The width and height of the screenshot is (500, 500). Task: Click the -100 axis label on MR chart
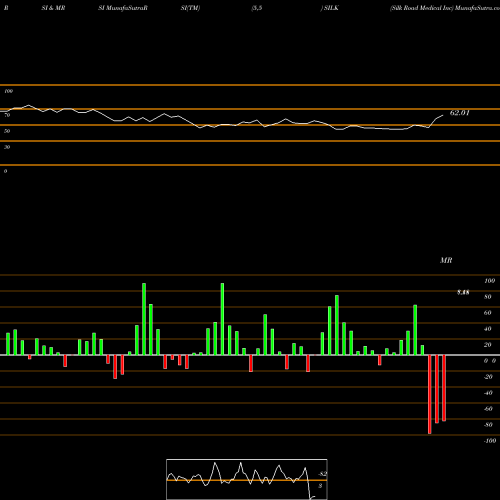490,441
